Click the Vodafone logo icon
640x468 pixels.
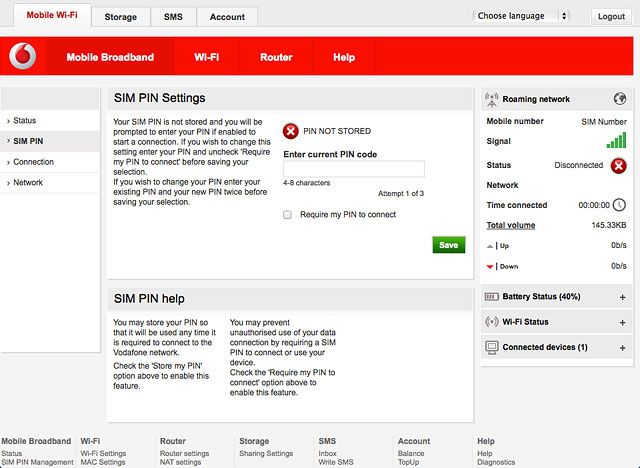coord(23,56)
